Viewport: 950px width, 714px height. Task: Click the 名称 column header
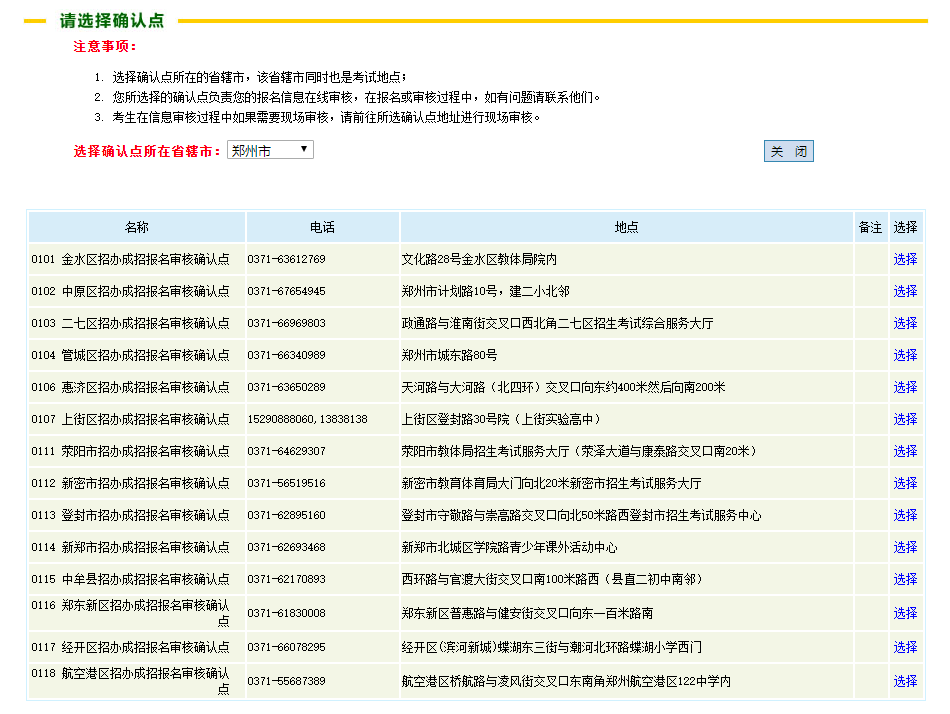(x=137, y=227)
